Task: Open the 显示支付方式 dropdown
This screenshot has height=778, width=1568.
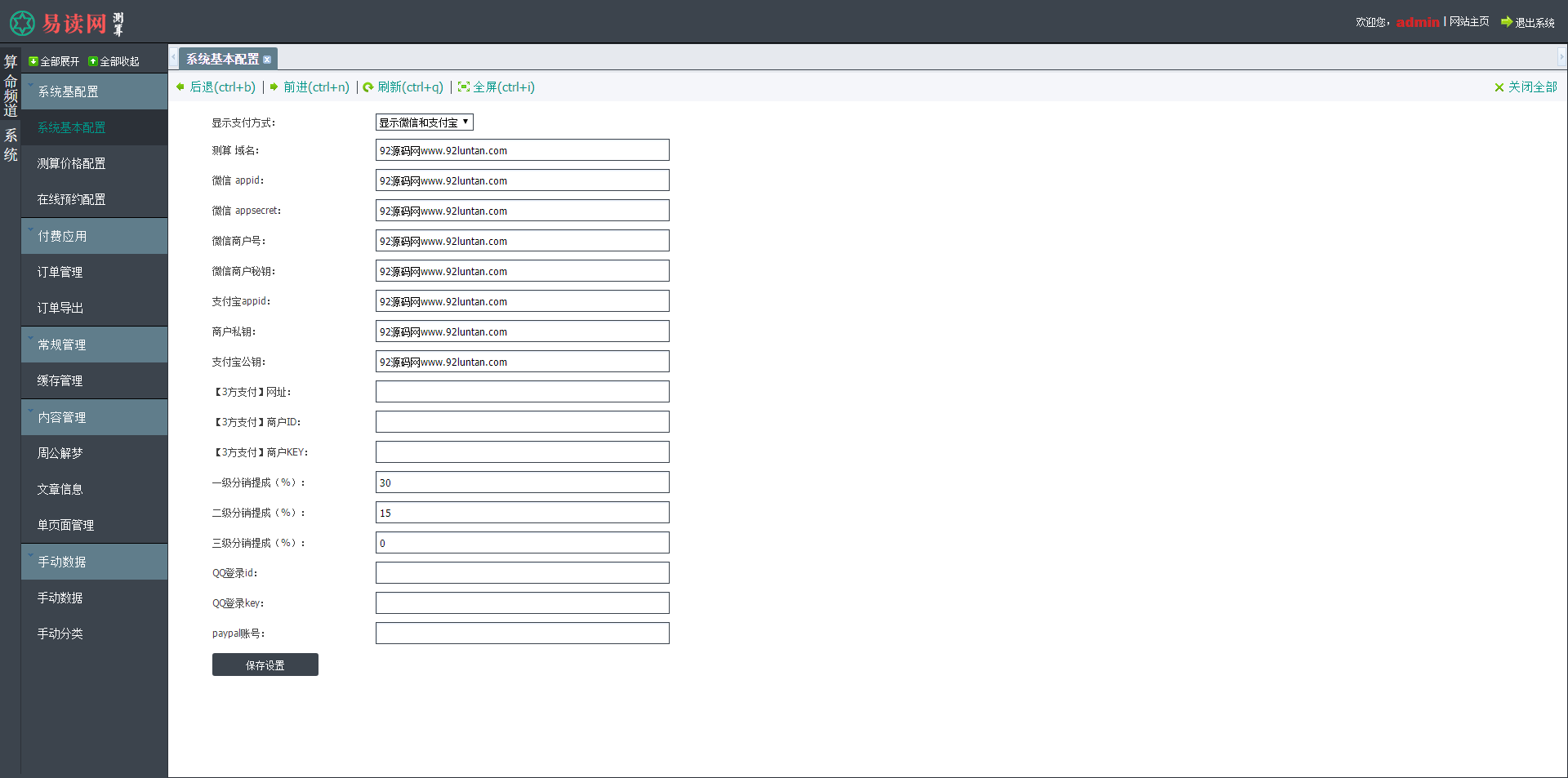Action: coord(424,122)
